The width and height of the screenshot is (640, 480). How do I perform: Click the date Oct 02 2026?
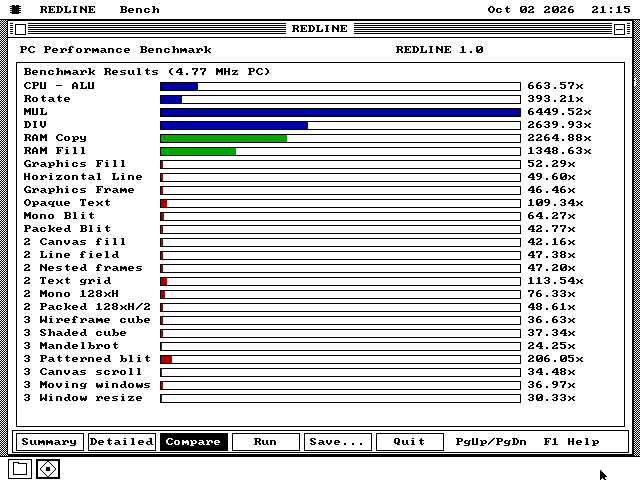pos(531,9)
